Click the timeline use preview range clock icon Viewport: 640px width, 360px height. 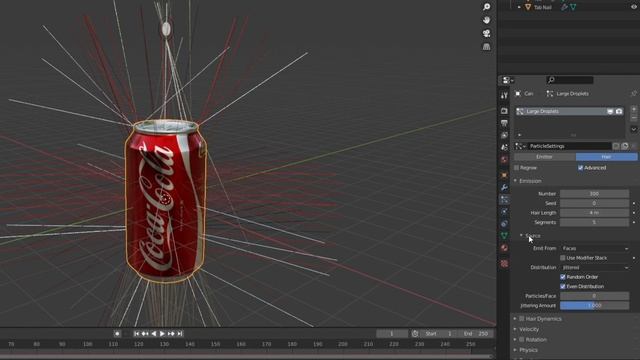click(x=415, y=333)
